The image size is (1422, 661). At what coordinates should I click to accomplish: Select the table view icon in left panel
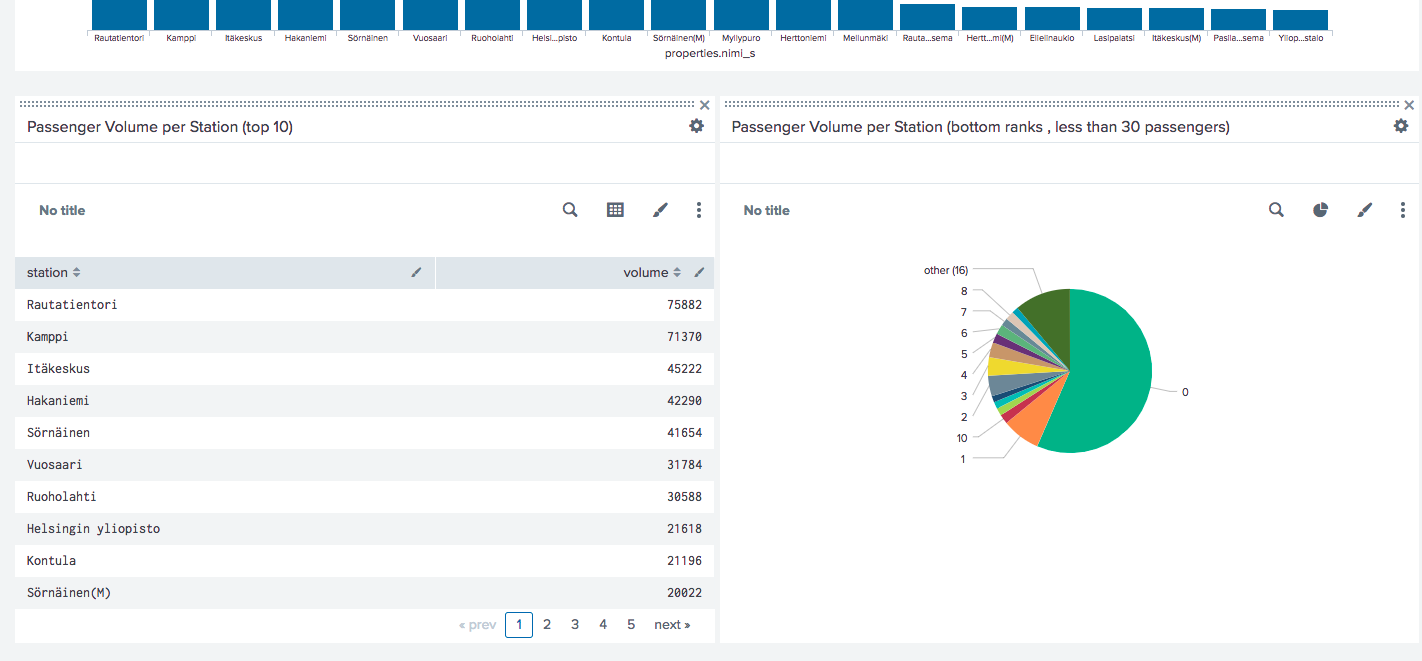tap(615, 210)
